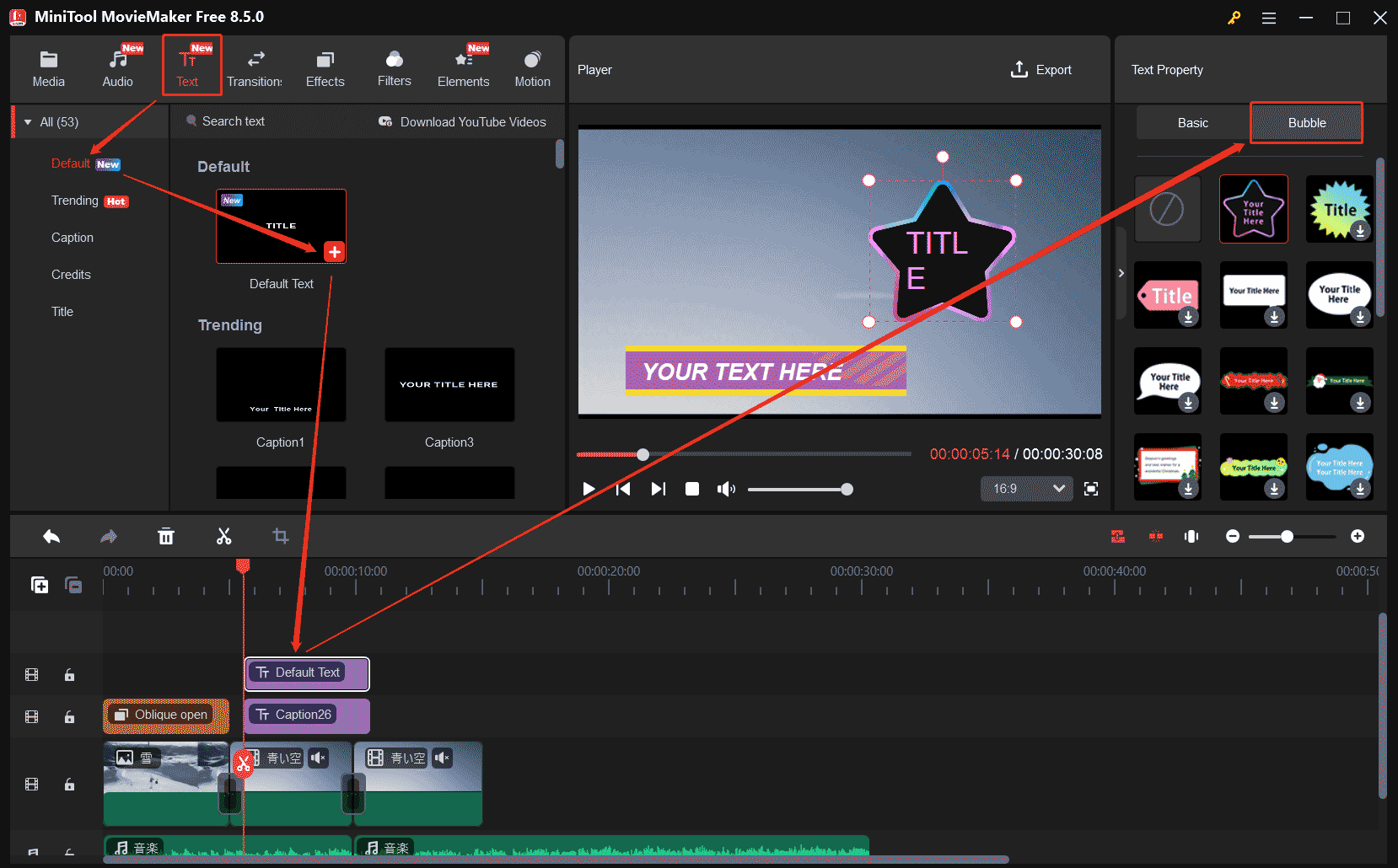Click the Export button
This screenshot has height=868, width=1398.
[x=1041, y=69]
